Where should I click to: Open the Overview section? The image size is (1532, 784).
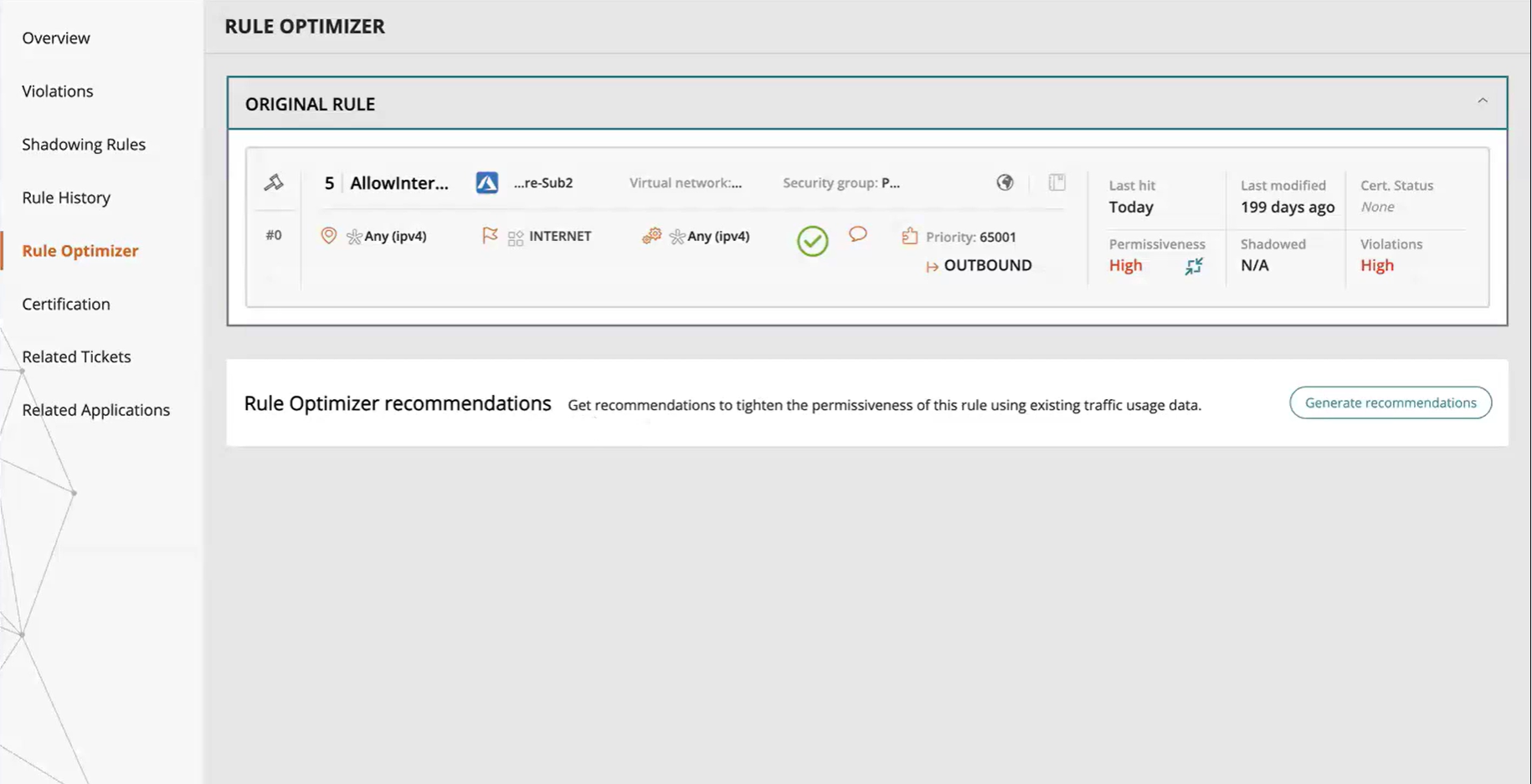pyautogui.click(x=56, y=38)
